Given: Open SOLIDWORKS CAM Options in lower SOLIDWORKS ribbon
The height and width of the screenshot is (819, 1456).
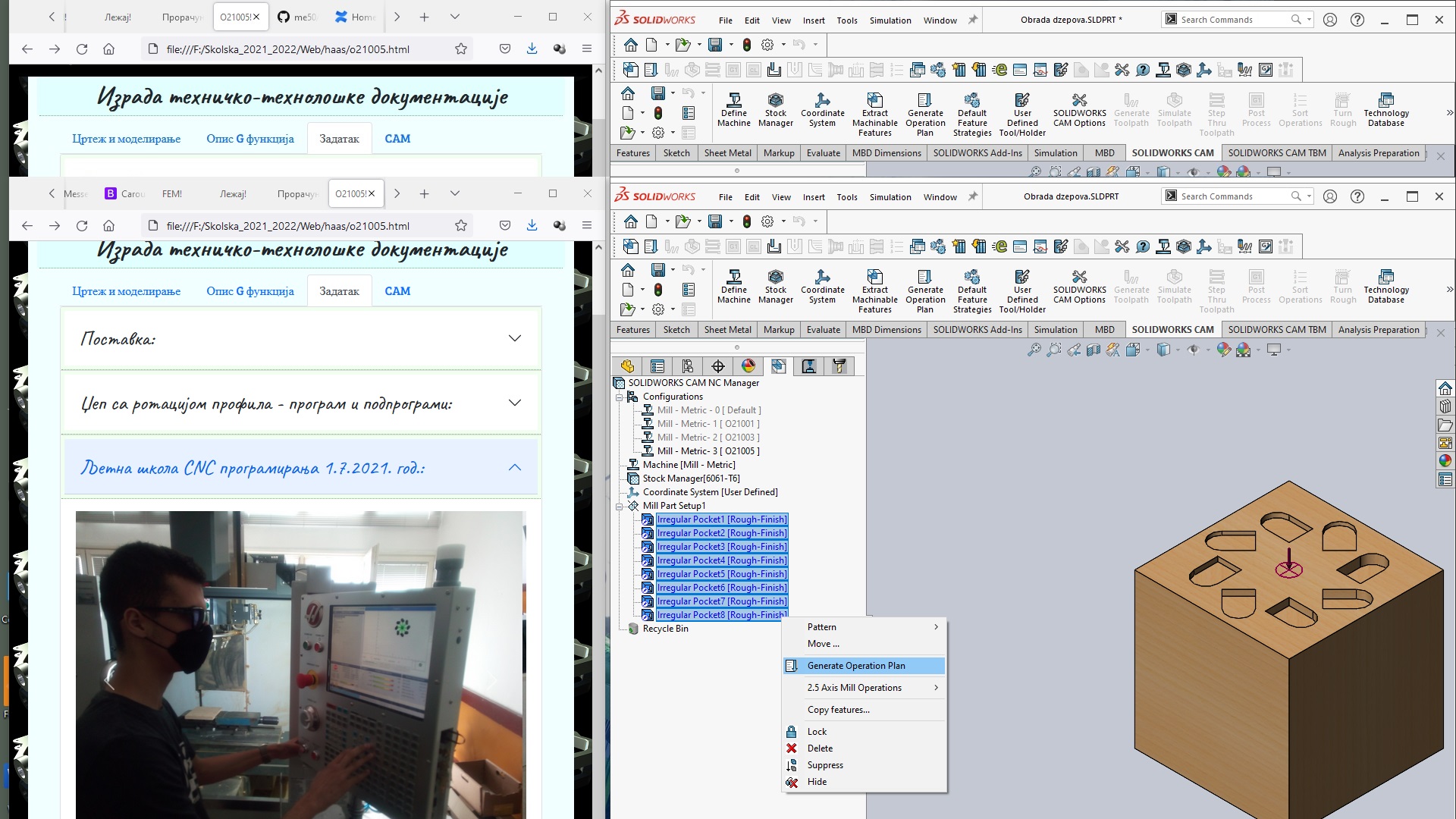Looking at the screenshot, I should click(1079, 287).
